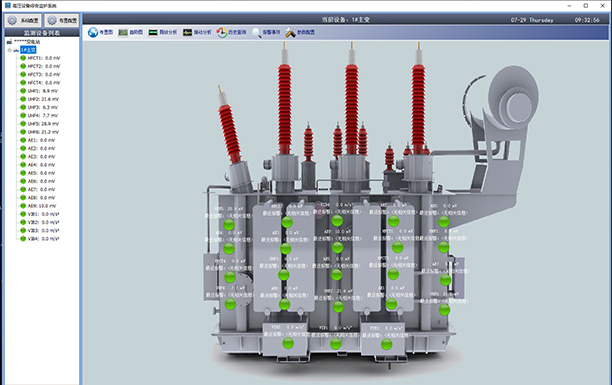Select UHF2: 21.6 mV in device list
Image resolution: width=612 pixels, height=385 pixels.
(43, 99)
